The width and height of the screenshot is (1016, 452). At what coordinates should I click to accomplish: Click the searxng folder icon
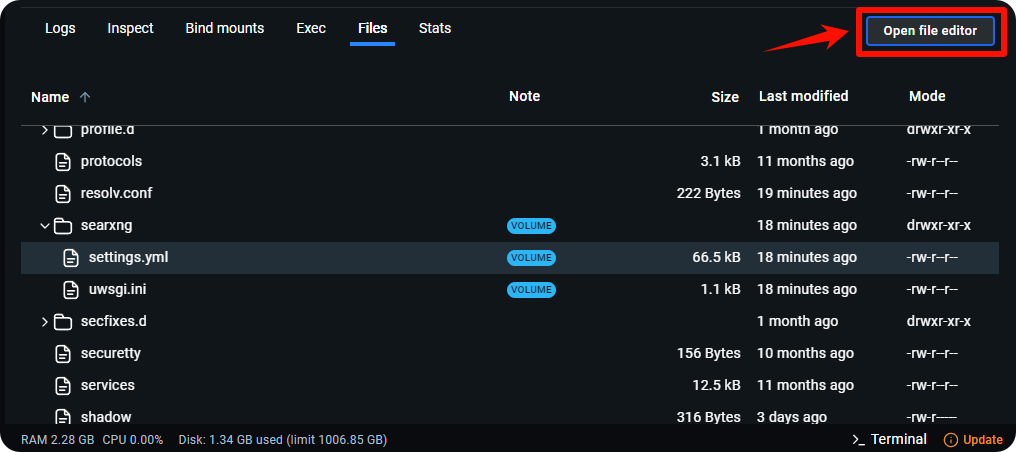[63, 225]
